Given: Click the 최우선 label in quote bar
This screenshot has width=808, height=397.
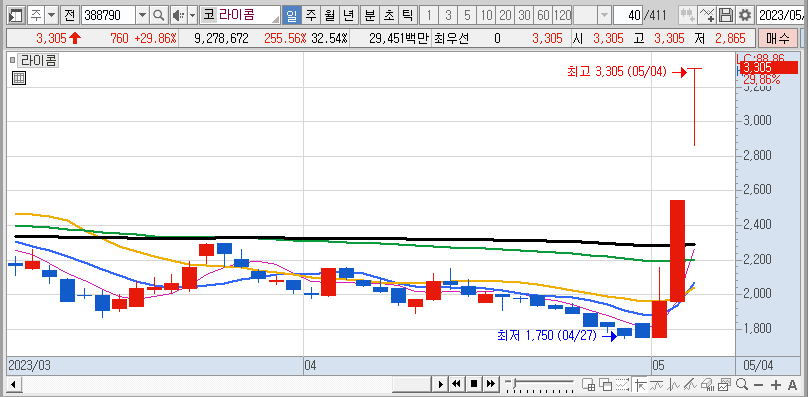Looking at the screenshot, I should tap(452, 39).
